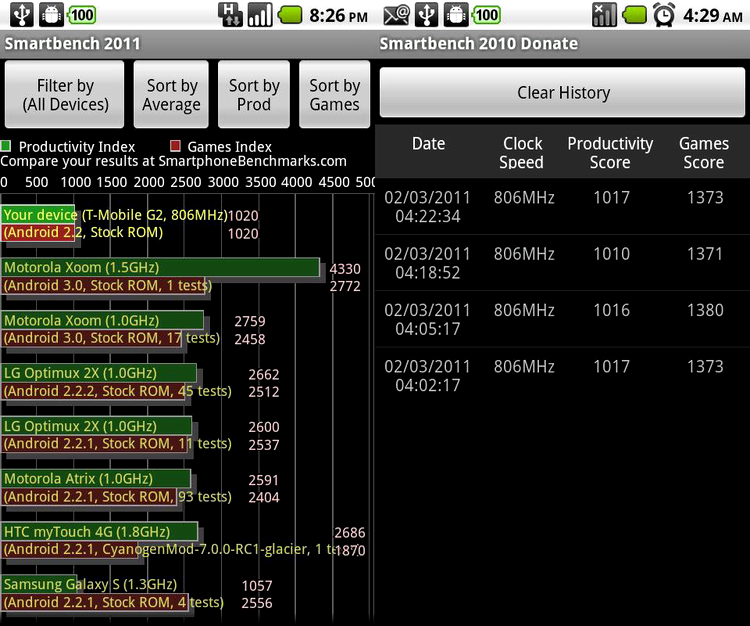The height and width of the screenshot is (626, 750).
Task: Select Motorola Xoom (1.5GHz) productivity bar
Action: [160, 267]
